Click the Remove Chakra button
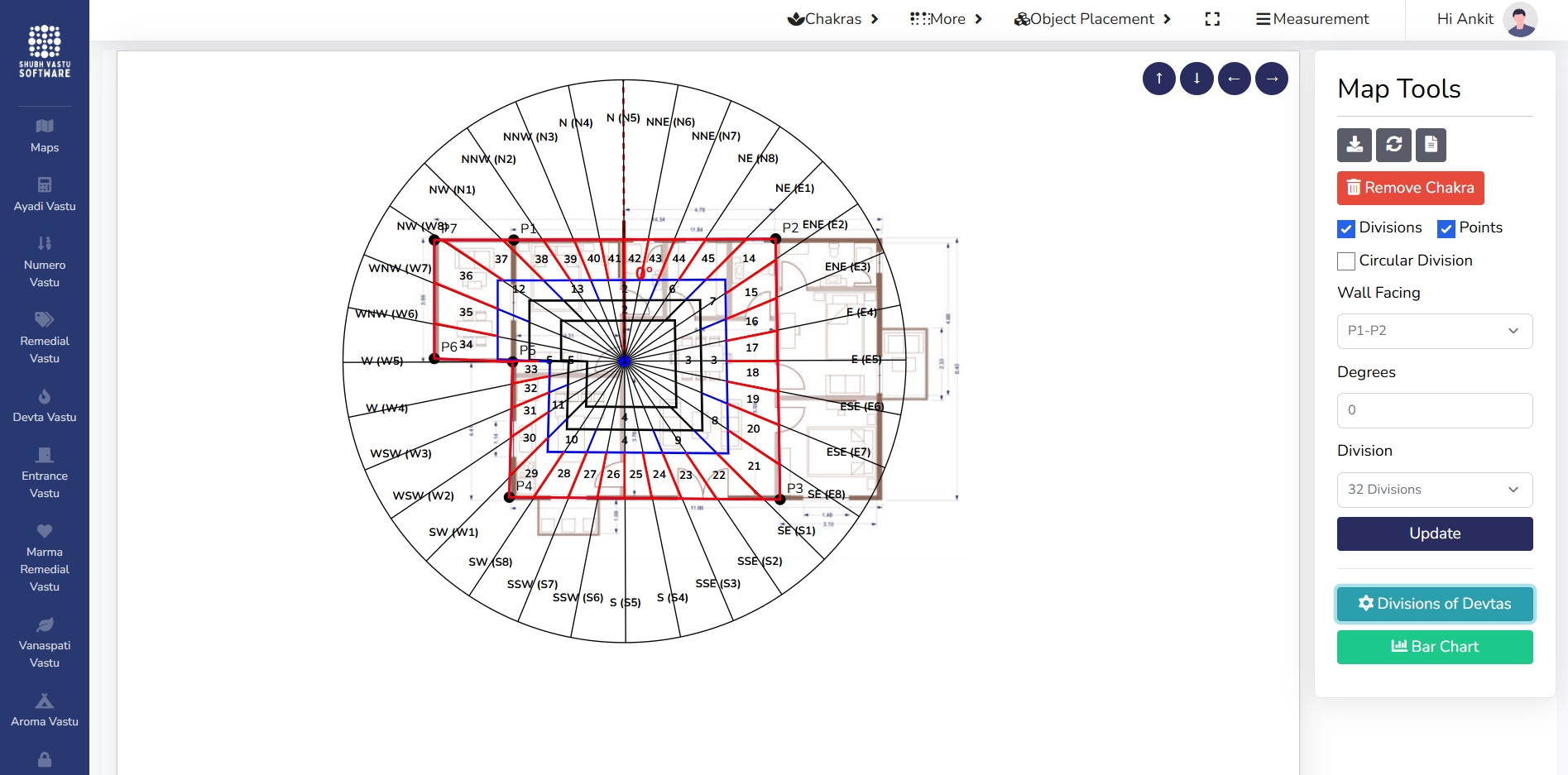The height and width of the screenshot is (775, 1568). click(x=1410, y=188)
